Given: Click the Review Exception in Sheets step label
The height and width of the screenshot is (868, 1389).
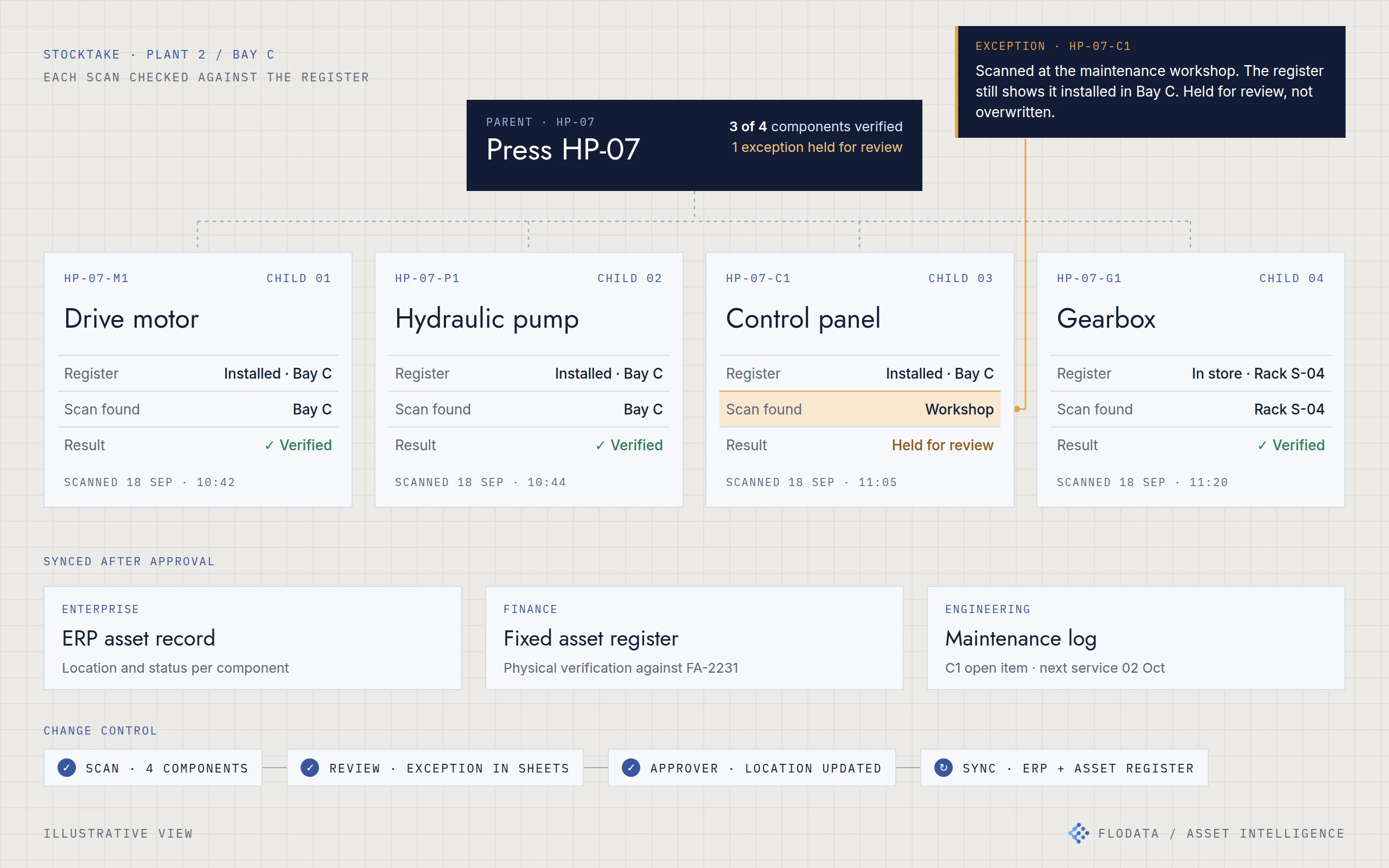Looking at the screenshot, I should [449, 768].
